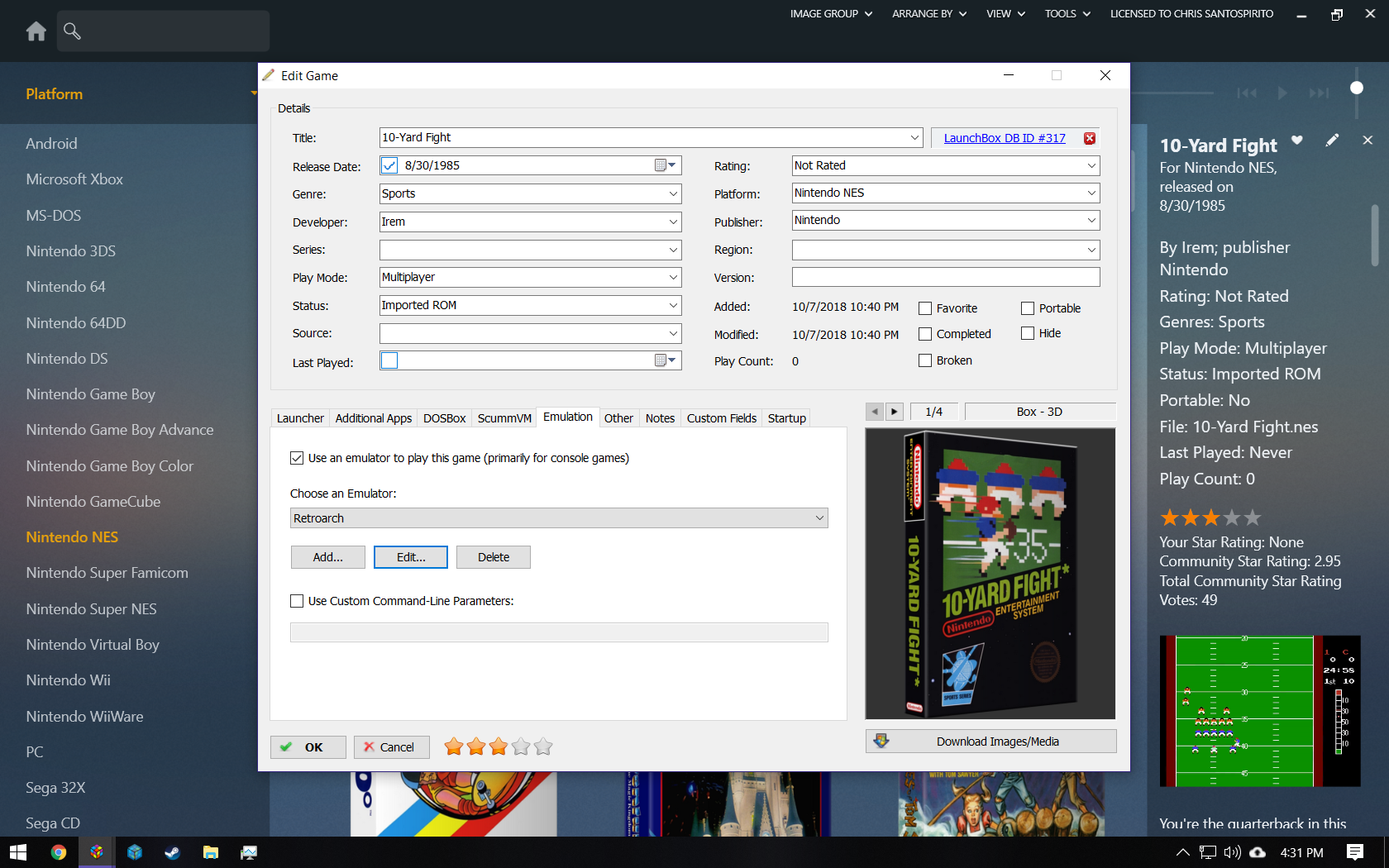Click the Cancel button
Screen dimensions: 1389x868
[391, 747]
